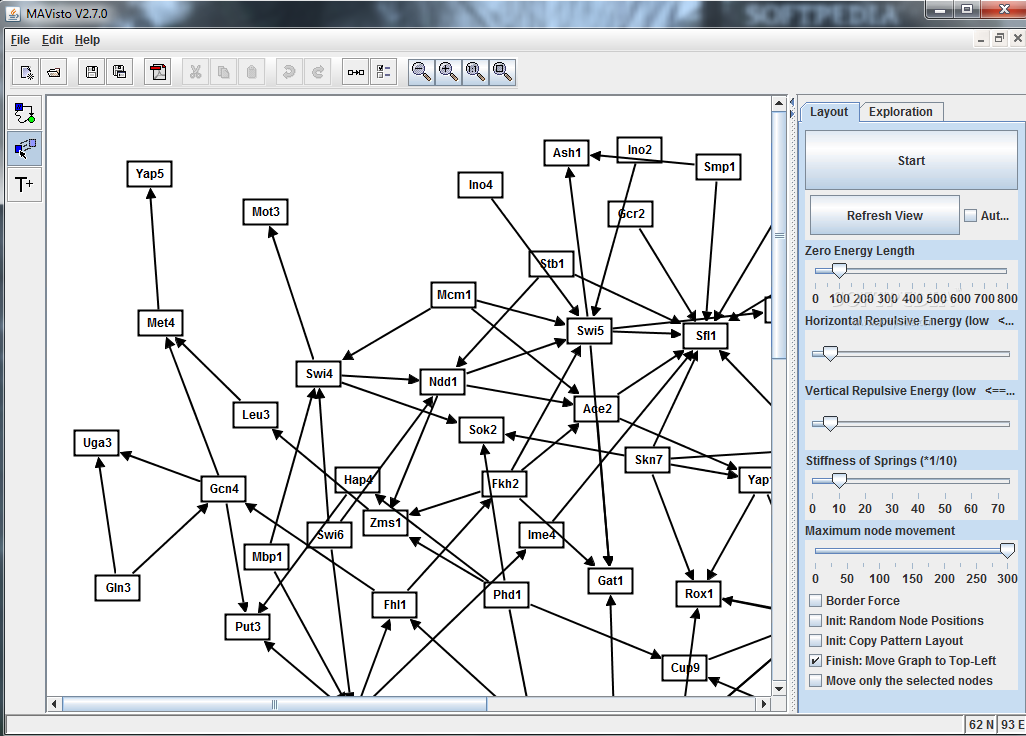
Task: Select the Smp1 node
Action: pyautogui.click(x=718, y=167)
